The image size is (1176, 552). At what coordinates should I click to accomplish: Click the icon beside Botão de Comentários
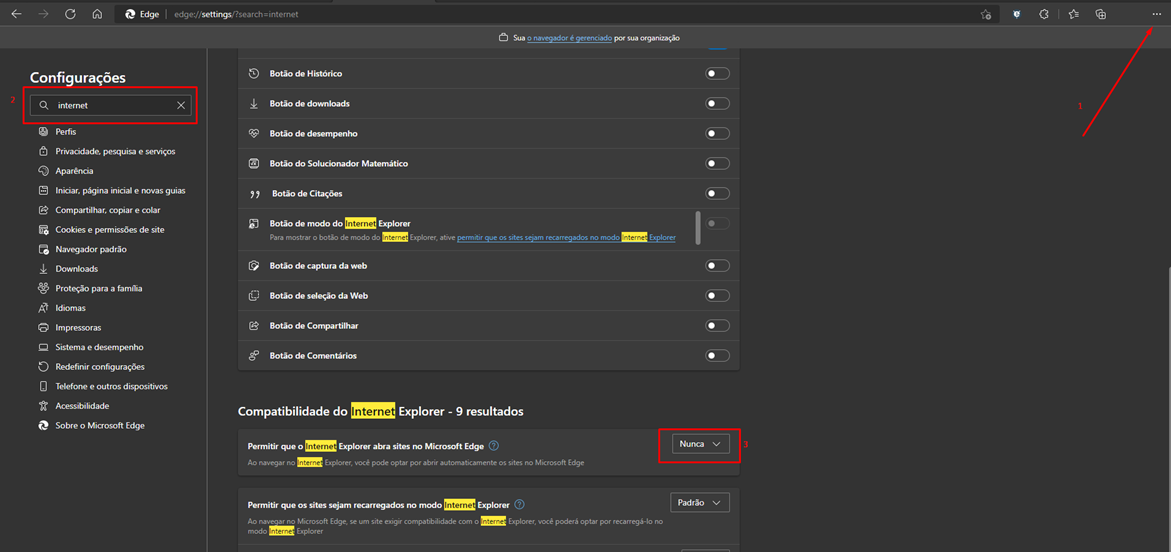254,356
